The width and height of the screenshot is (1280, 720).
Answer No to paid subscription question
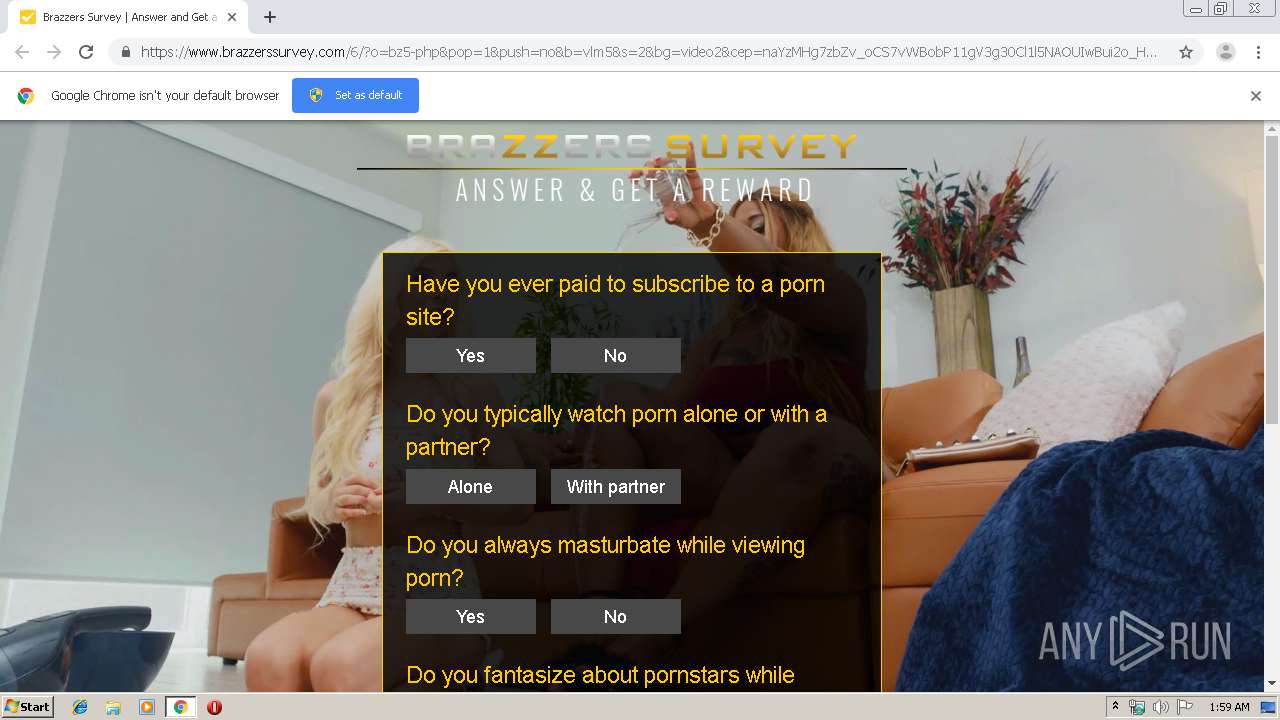pyautogui.click(x=616, y=356)
